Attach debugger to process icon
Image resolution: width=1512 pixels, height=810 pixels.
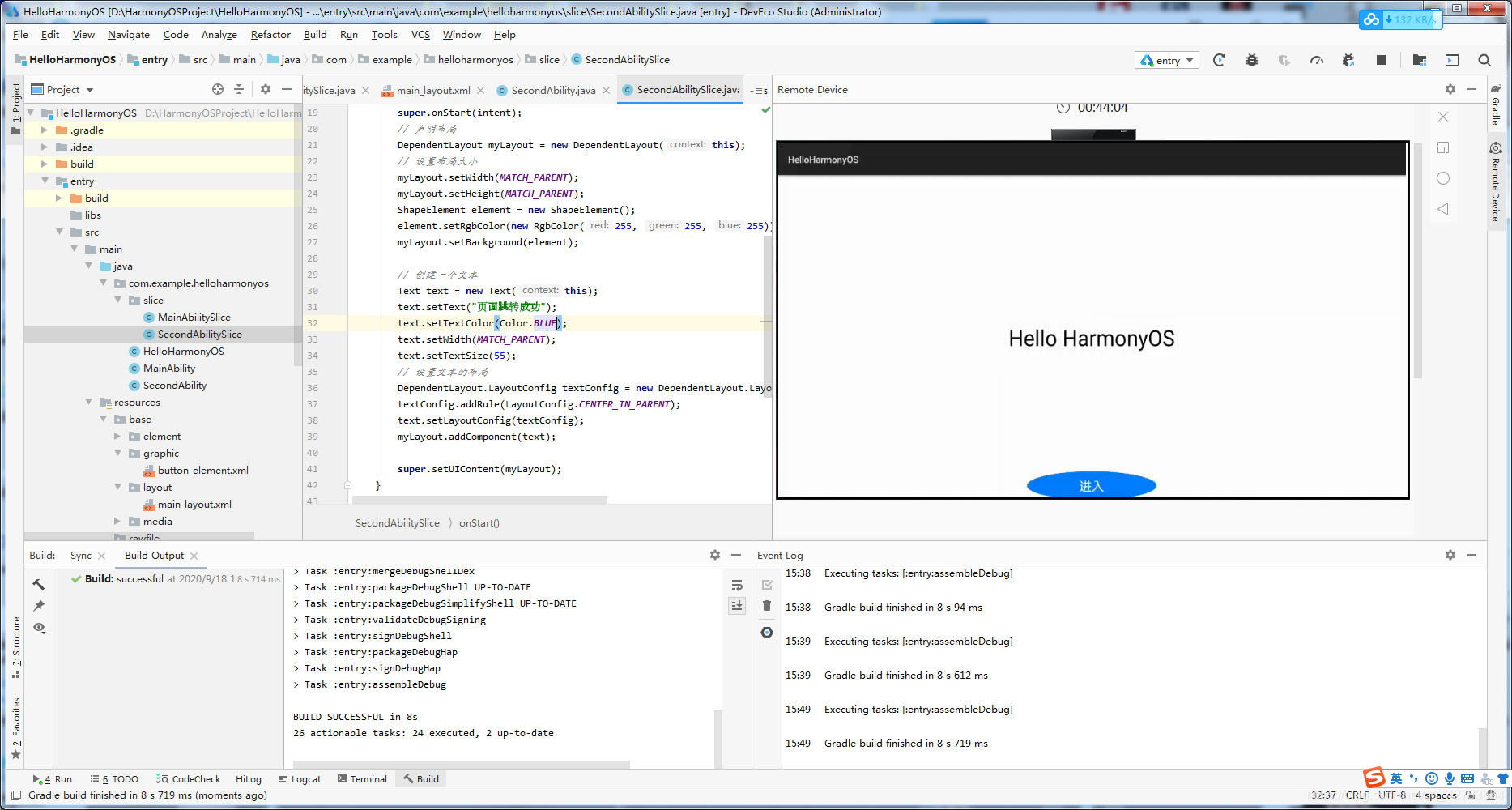(x=1348, y=60)
